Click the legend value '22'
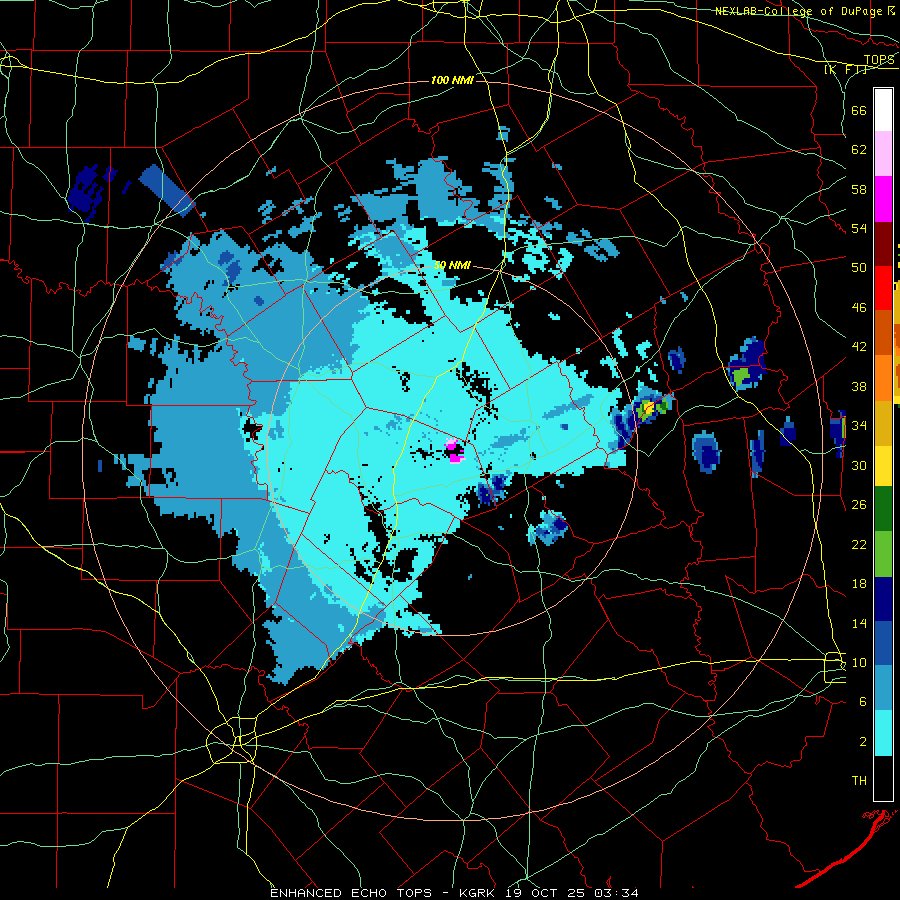 pos(859,544)
